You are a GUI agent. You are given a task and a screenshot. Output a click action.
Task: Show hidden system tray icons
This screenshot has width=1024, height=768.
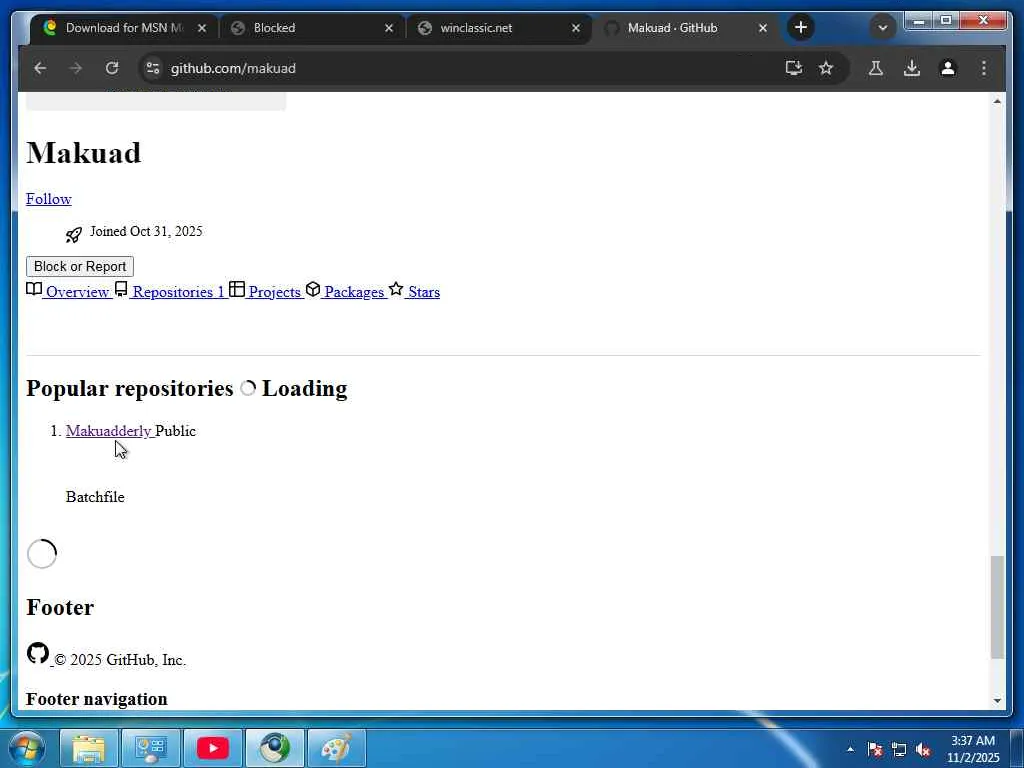(x=850, y=750)
